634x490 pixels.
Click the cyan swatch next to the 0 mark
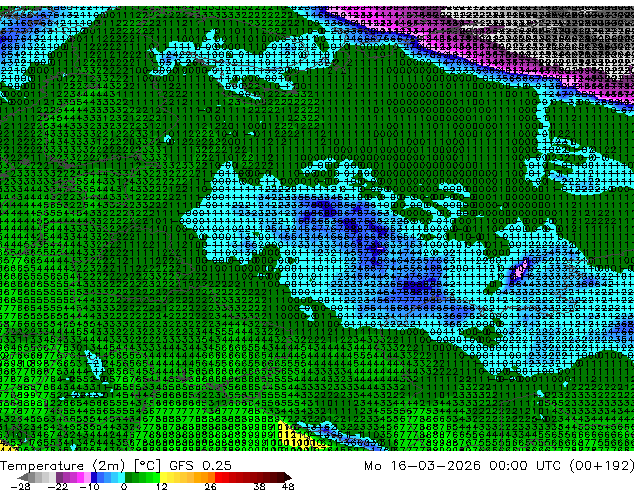[121, 477]
